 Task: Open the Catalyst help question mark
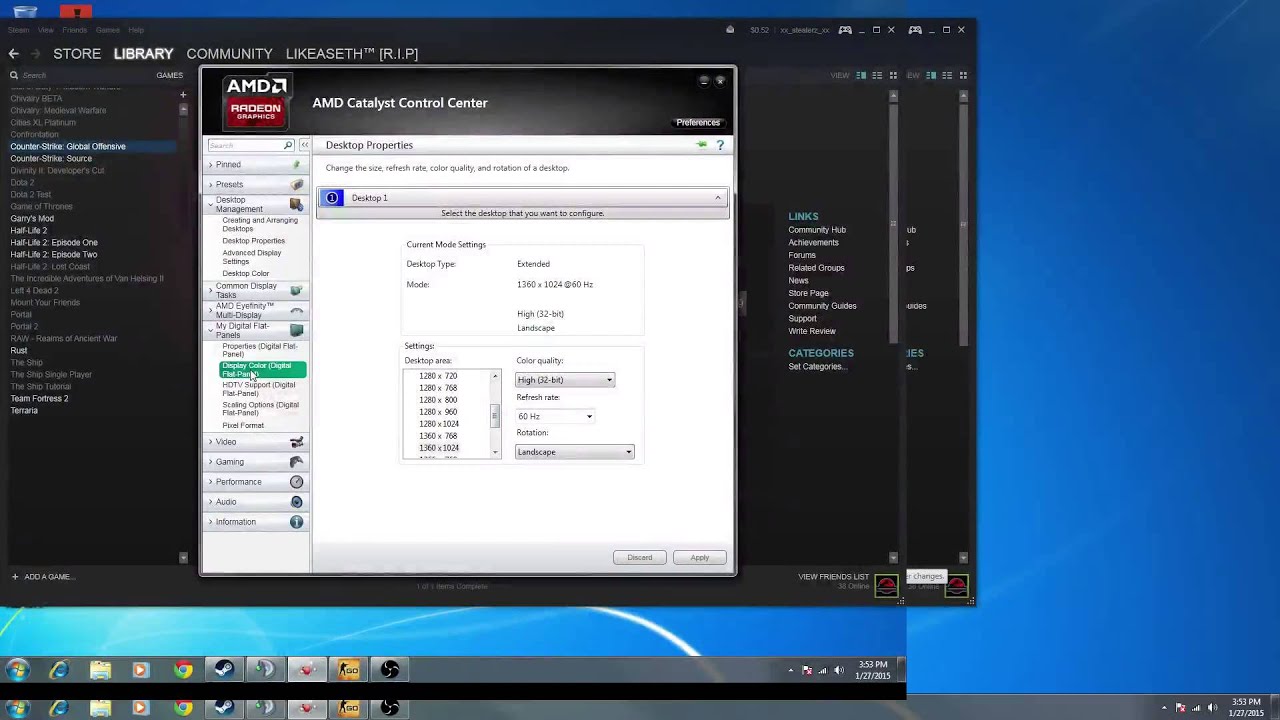click(720, 145)
